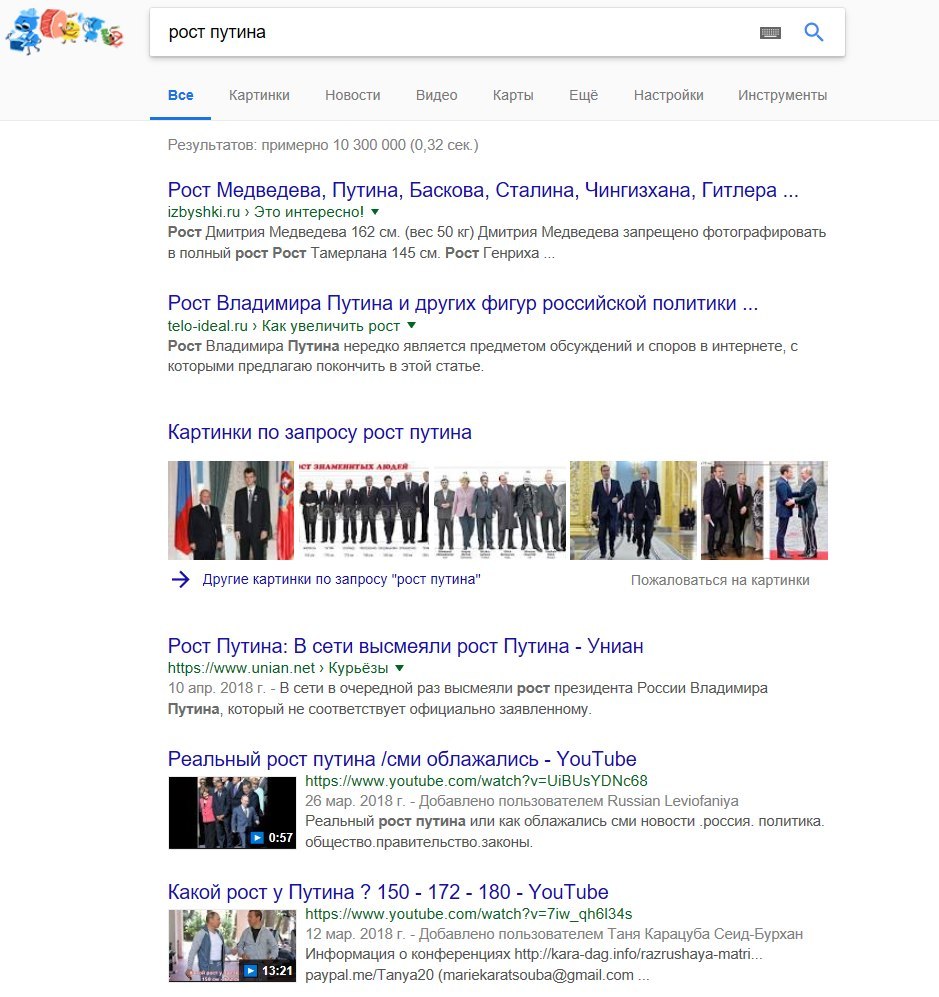
Task: Open the Карты tab
Action: coord(513,95)
